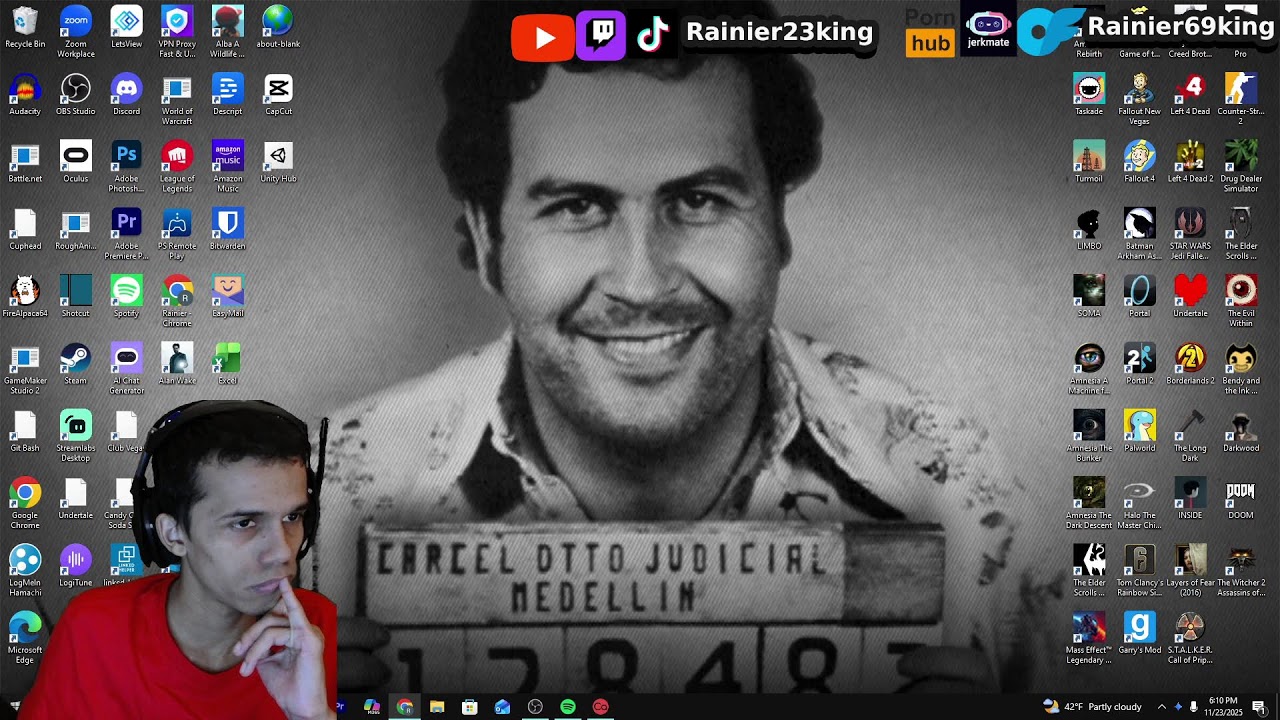Open the Turmoil game shortcut
1280x720 pixels.
pyautogui.click(x=1089, y=162)
